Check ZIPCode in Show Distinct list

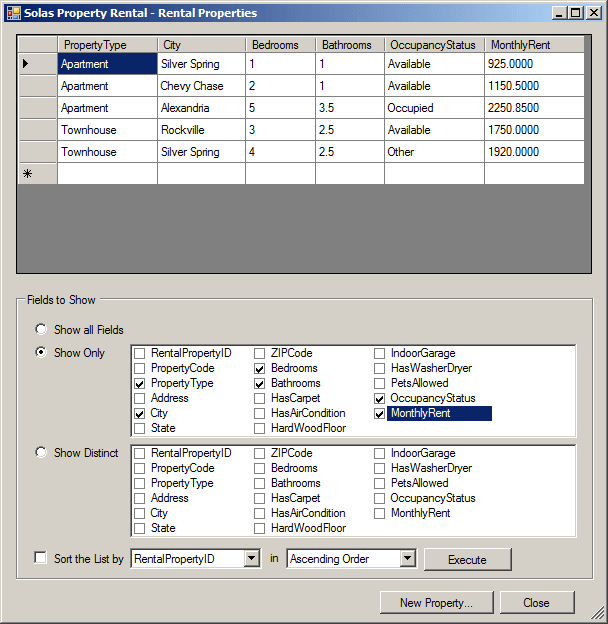(259, 453)
